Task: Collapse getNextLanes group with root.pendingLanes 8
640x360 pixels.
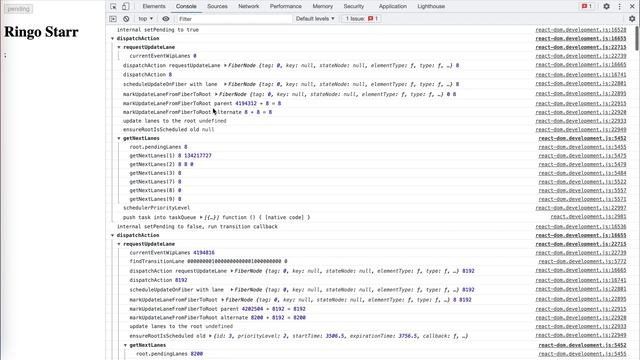Action: point(119,138)
